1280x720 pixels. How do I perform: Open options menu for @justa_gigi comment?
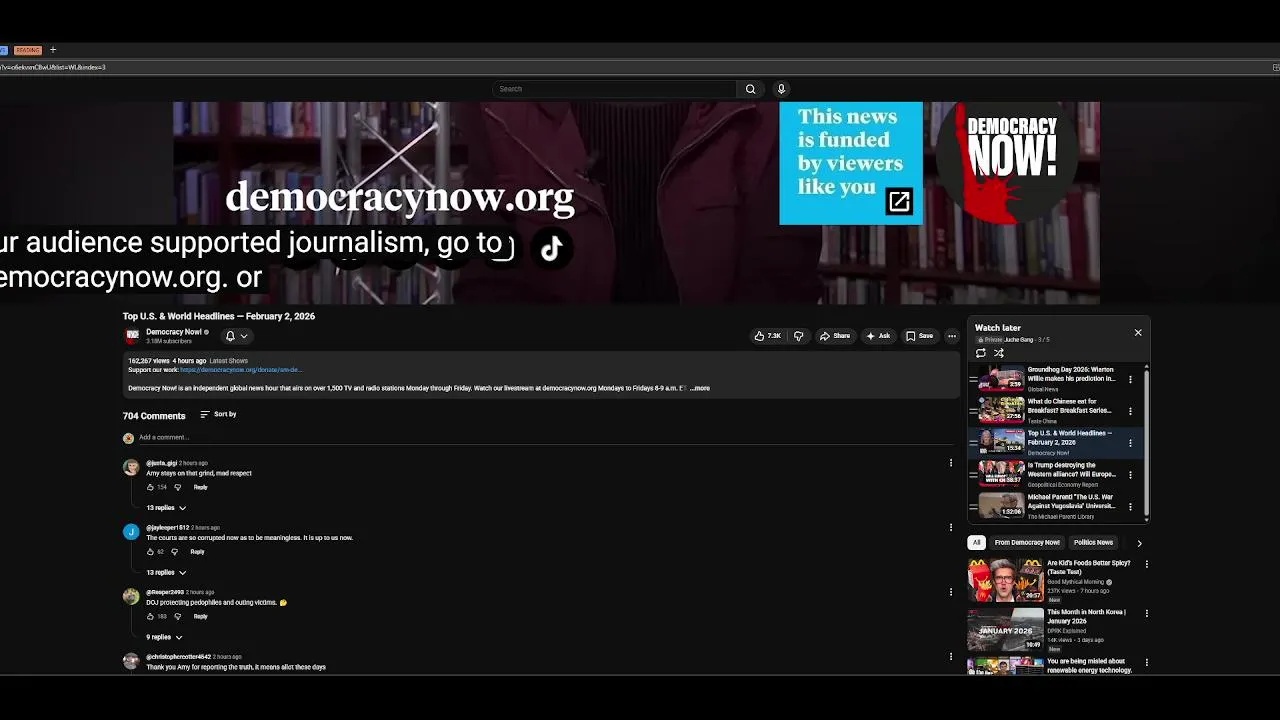(951, 463)
